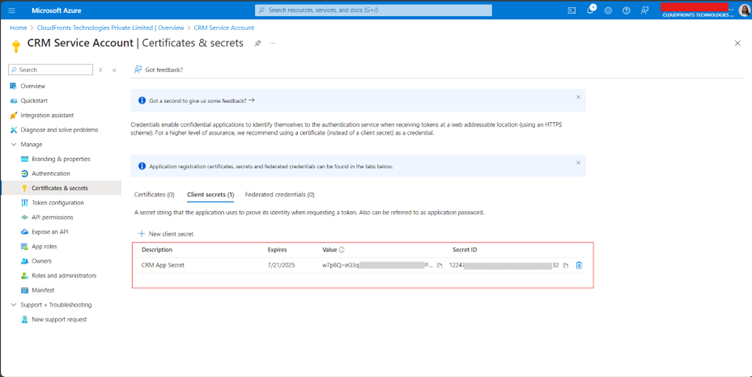Dismiss the application registration info banner
The image size is (752, 377).
coord(578,163)
